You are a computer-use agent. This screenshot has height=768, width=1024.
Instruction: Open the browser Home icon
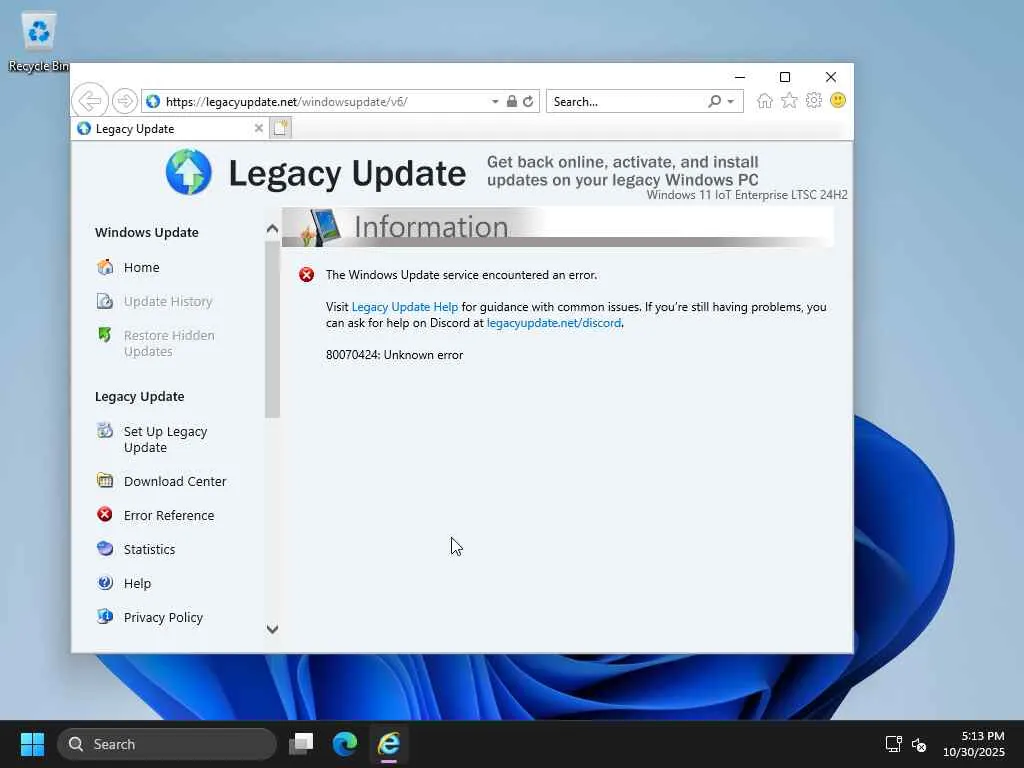tap(765, 101)
